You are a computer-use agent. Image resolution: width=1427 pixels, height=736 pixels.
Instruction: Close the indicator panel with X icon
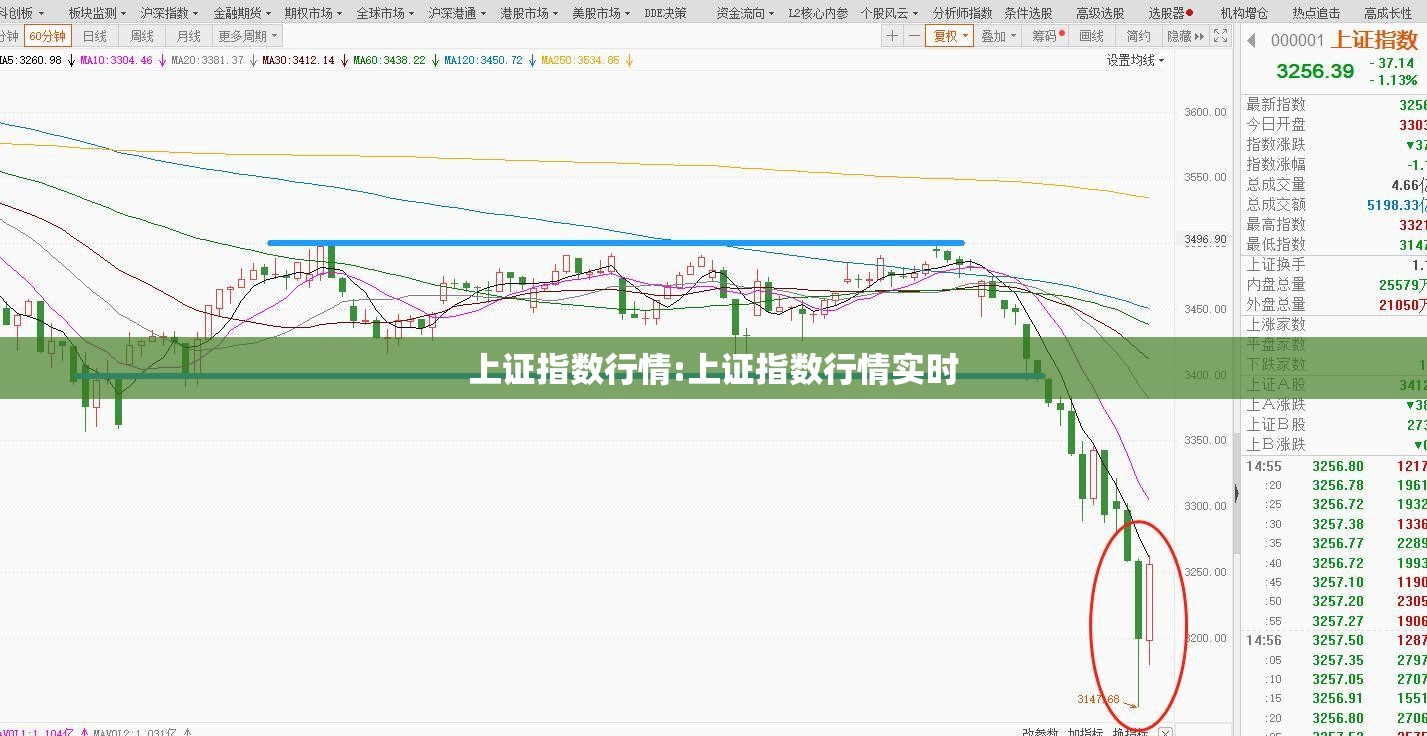point(1165,732)
